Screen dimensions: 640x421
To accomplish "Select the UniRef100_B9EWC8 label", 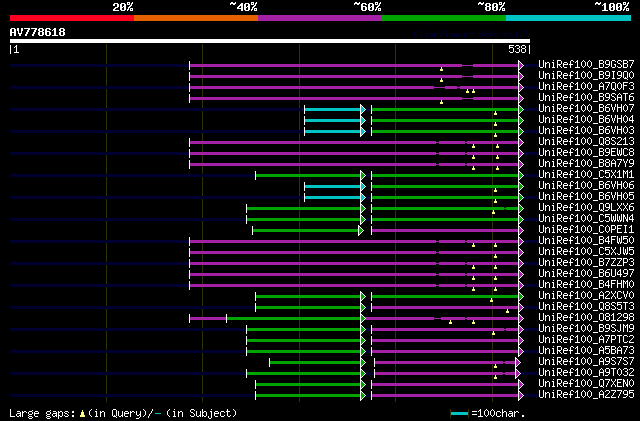I will 586,153.
